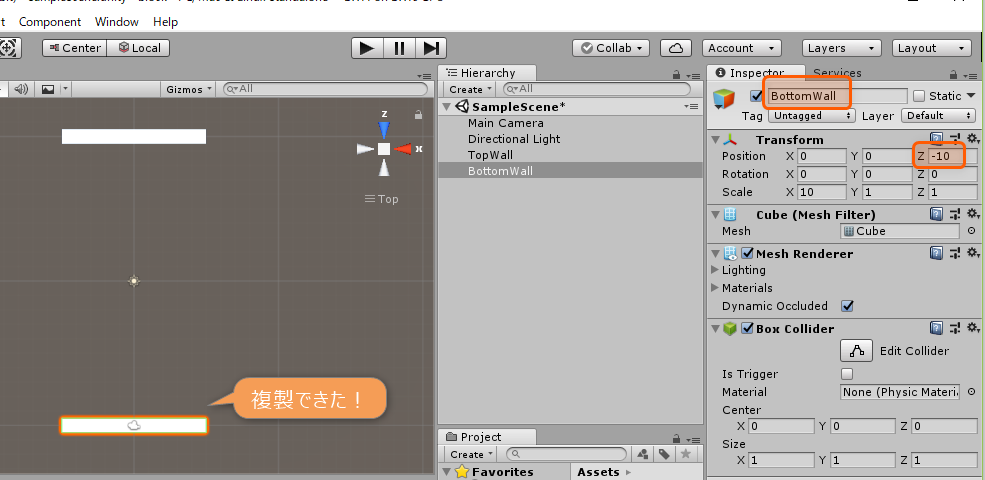Click the Project favorites star filter icon
985x480 pixels.
[686, 454]
